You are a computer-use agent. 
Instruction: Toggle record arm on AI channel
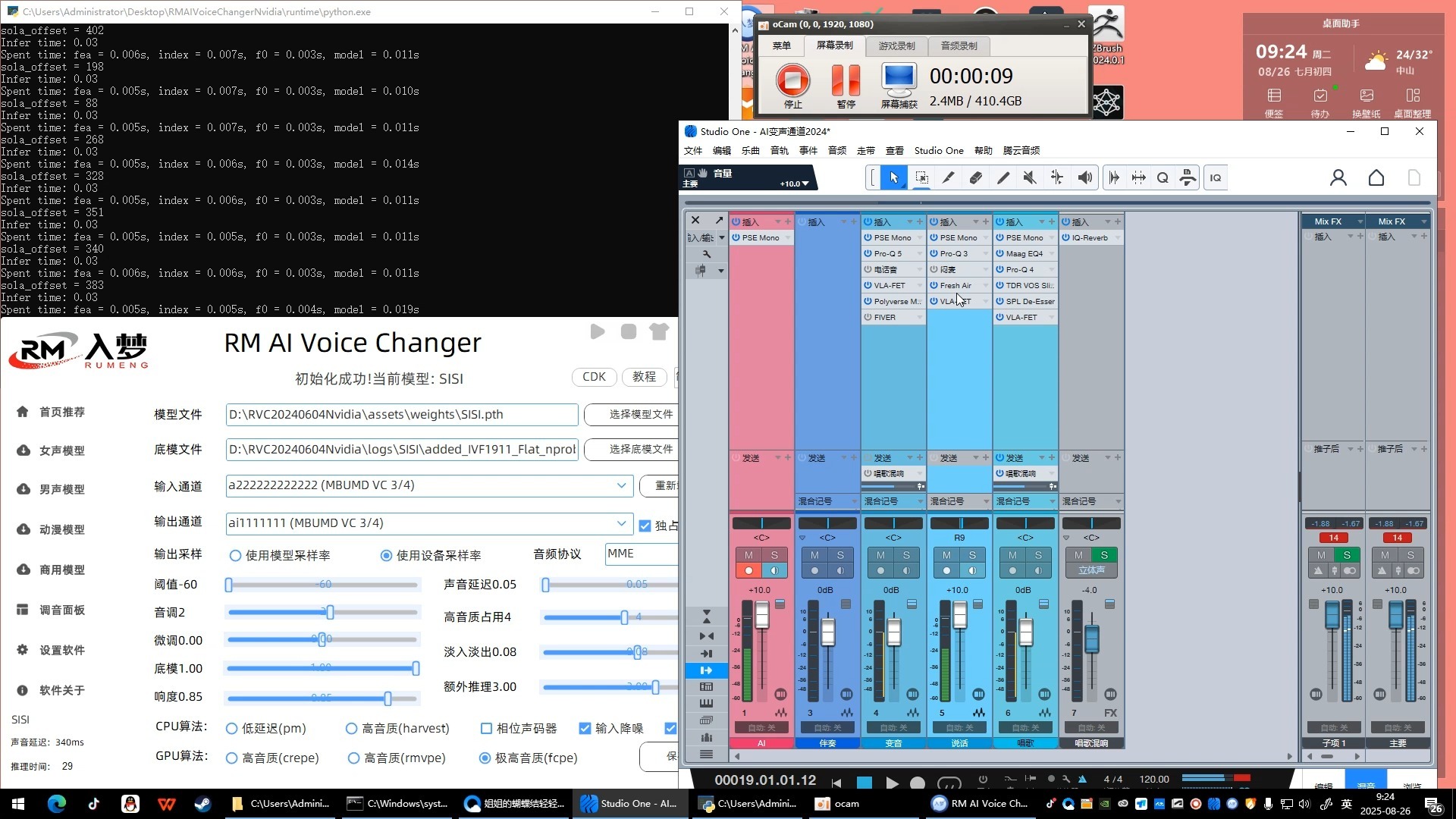pyautogui.click(x=748, y=570)
